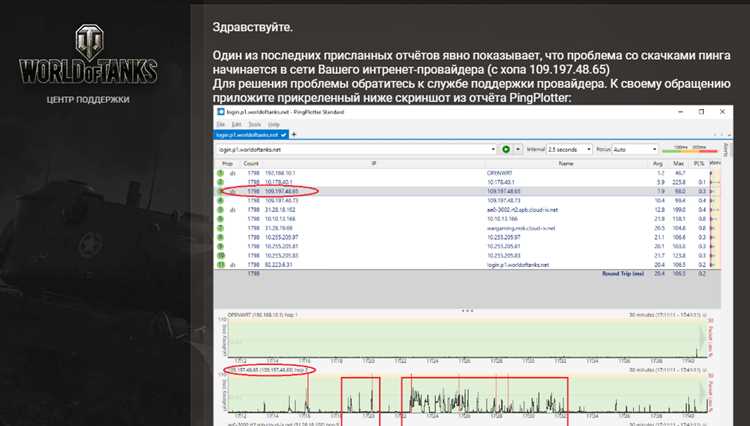Open the 30 minutes range on OPENWRT graph
750x426 pixels.
[666, 315]
